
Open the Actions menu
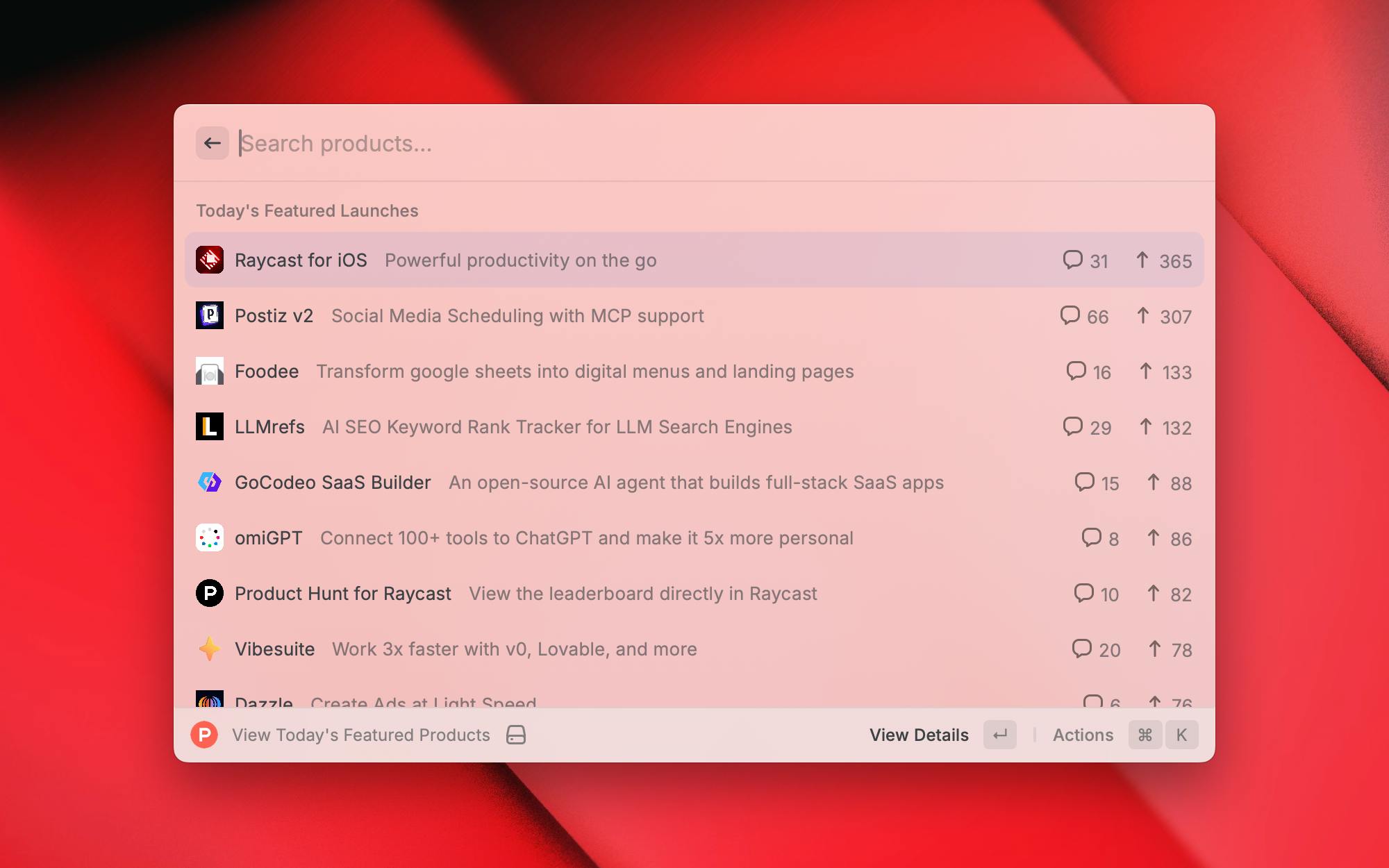[x=1083, y=735]
